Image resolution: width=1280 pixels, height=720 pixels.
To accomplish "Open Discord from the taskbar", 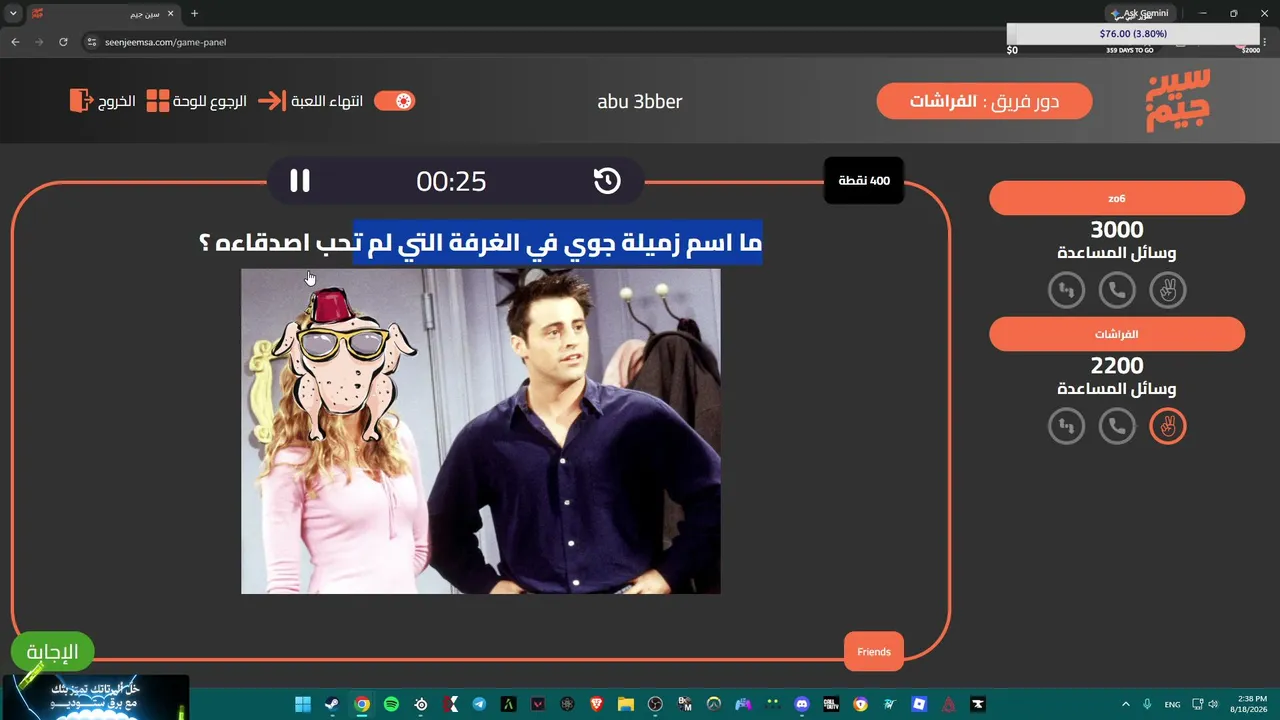I will coord(802,704).
